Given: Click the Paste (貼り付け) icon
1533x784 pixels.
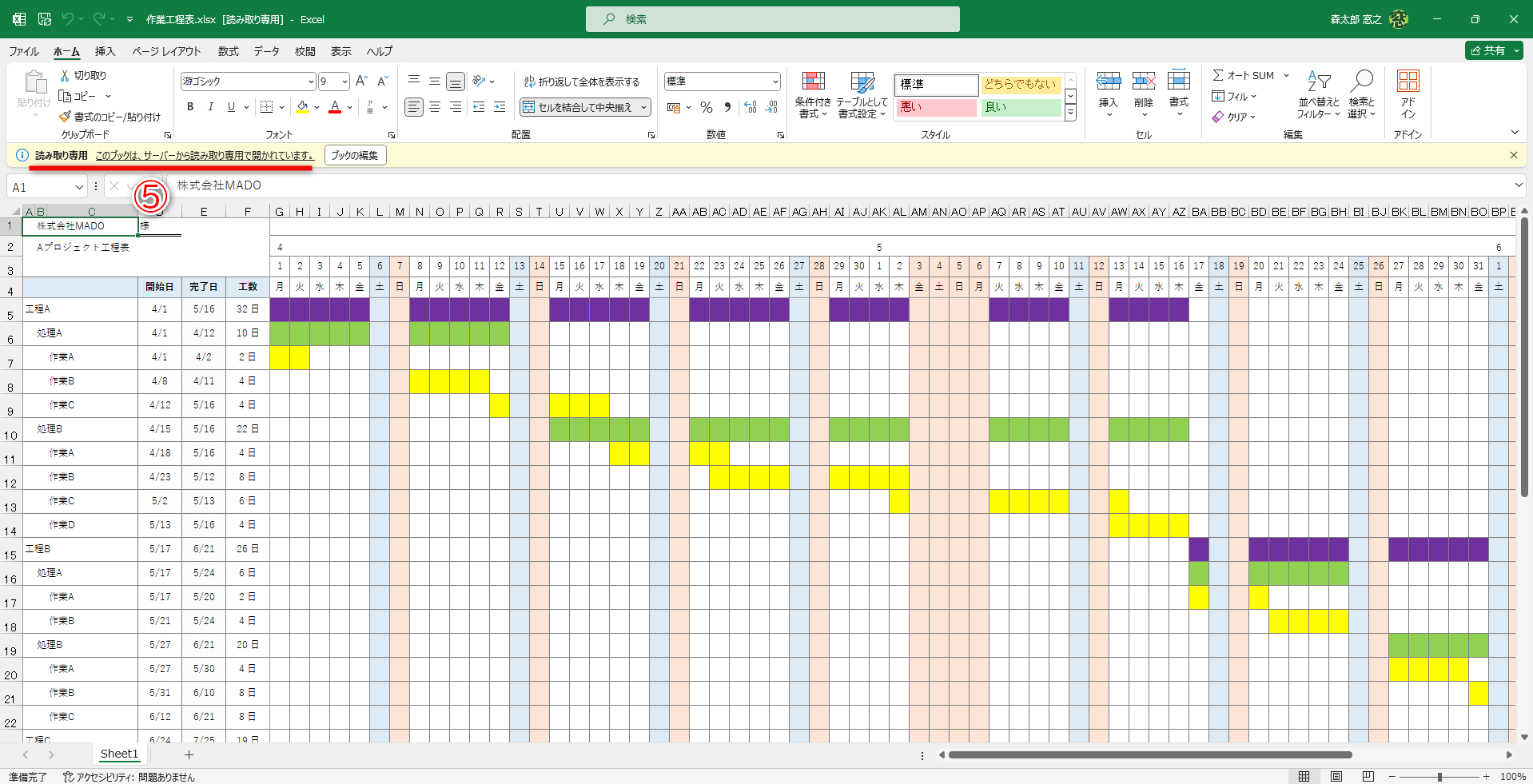Looking at the screenshot, I should (x=34, y=82).
